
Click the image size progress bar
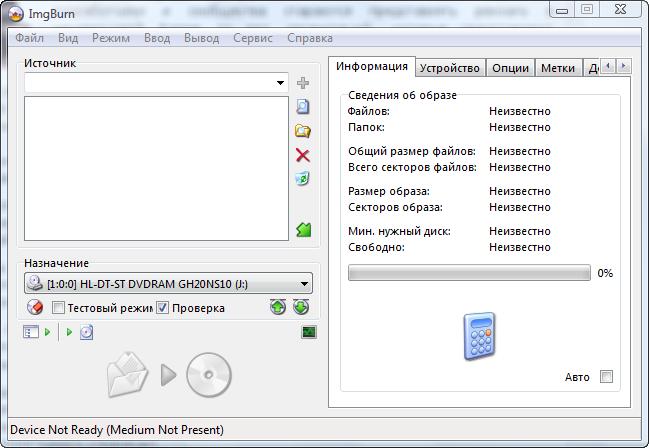pos(469,273)
